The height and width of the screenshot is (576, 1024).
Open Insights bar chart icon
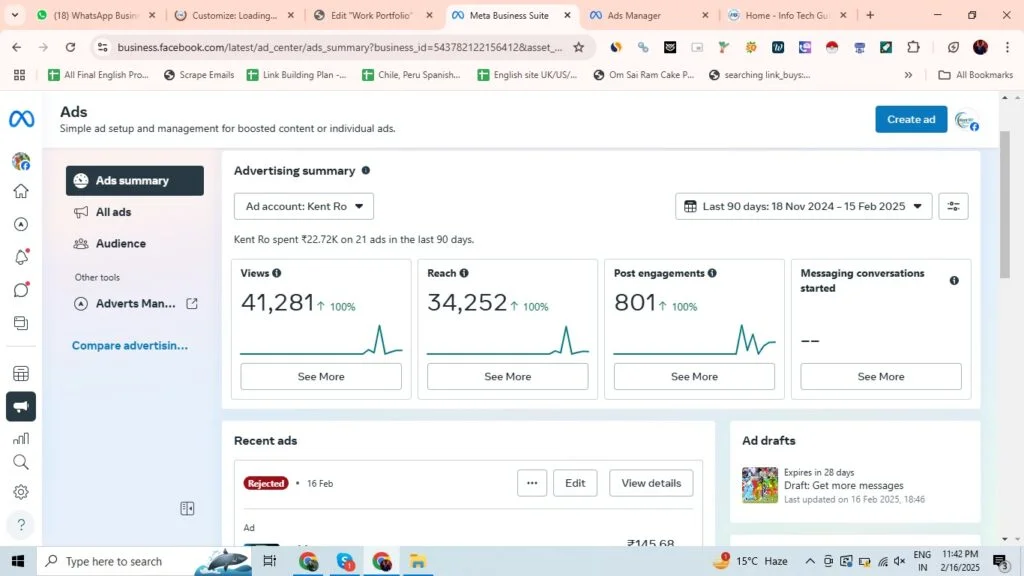pos(21,438)
